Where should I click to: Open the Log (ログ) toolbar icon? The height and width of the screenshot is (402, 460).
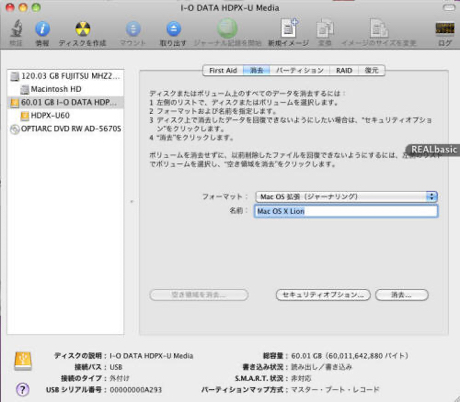445,29
